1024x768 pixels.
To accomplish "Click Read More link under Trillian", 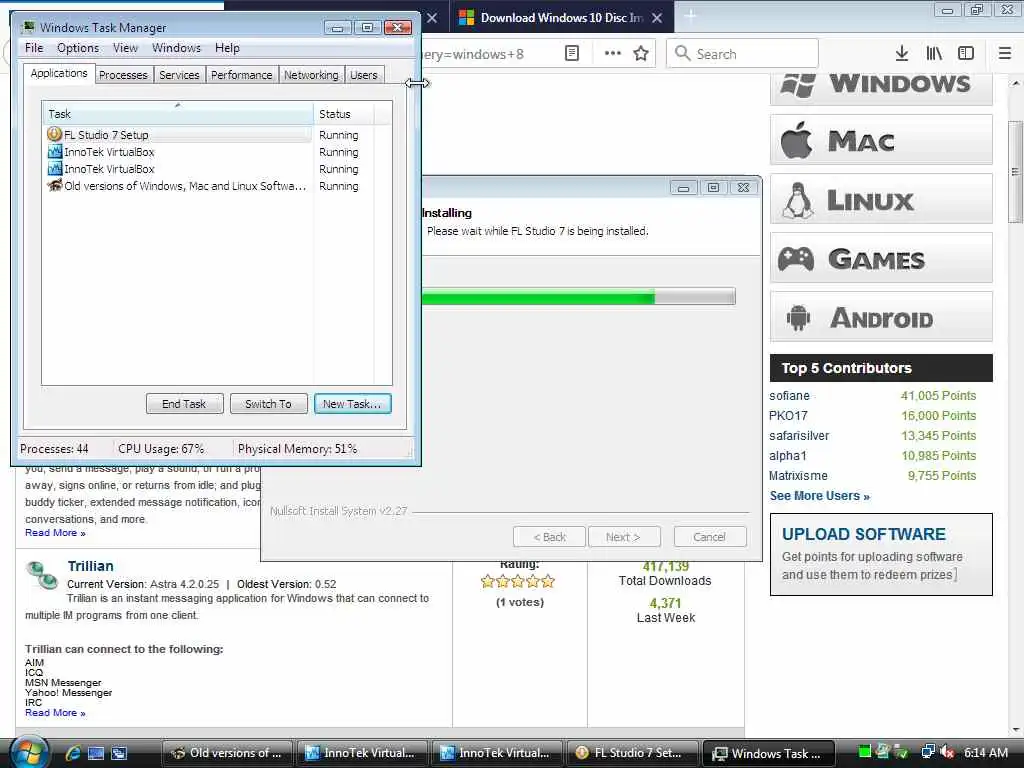I will [x=55, y=712].
